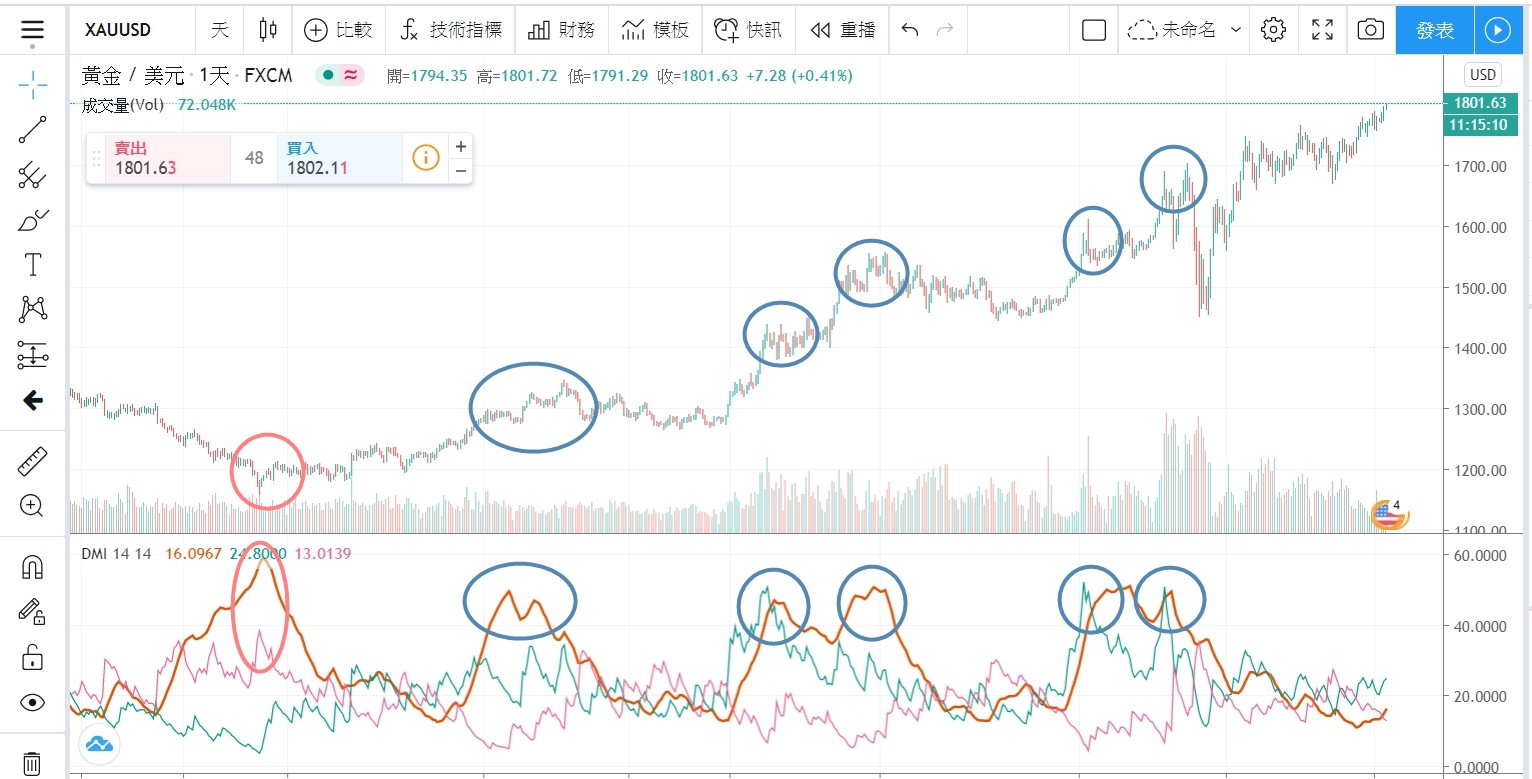Click the pink ≈ data status indicator
Image resolution: width=1532 pixels, height=779 pixels.
(x=350, y=75)
